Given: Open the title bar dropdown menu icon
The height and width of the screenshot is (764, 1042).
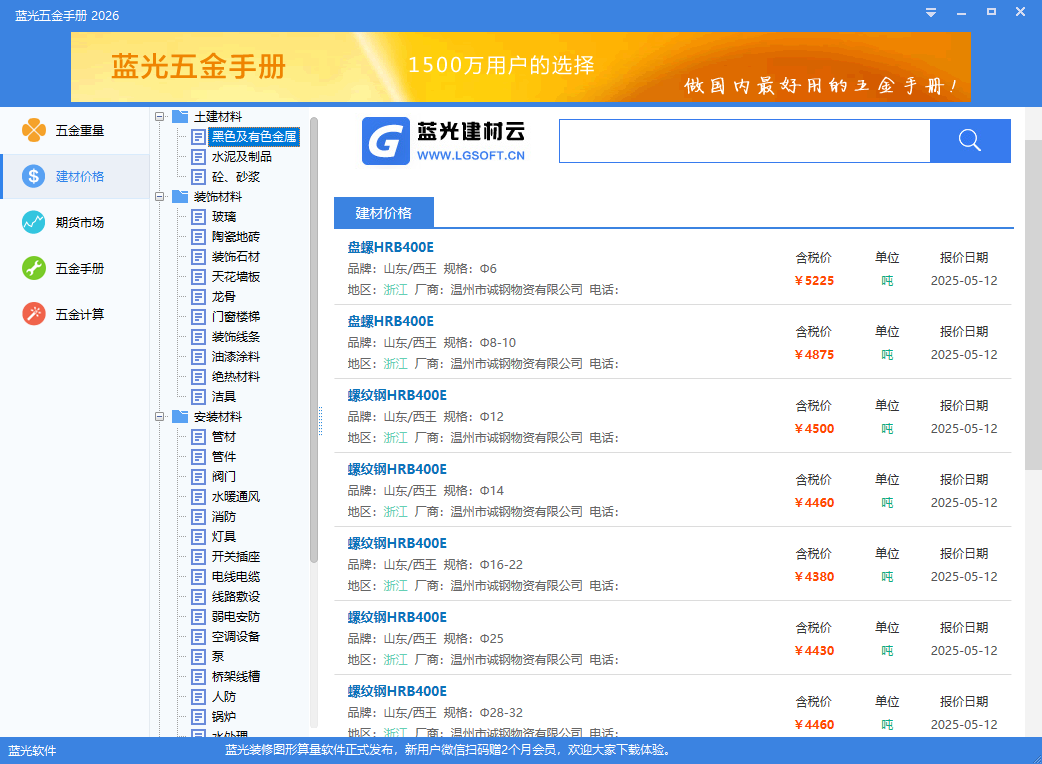Looking at the screenshot, I should tap(931, 12).
